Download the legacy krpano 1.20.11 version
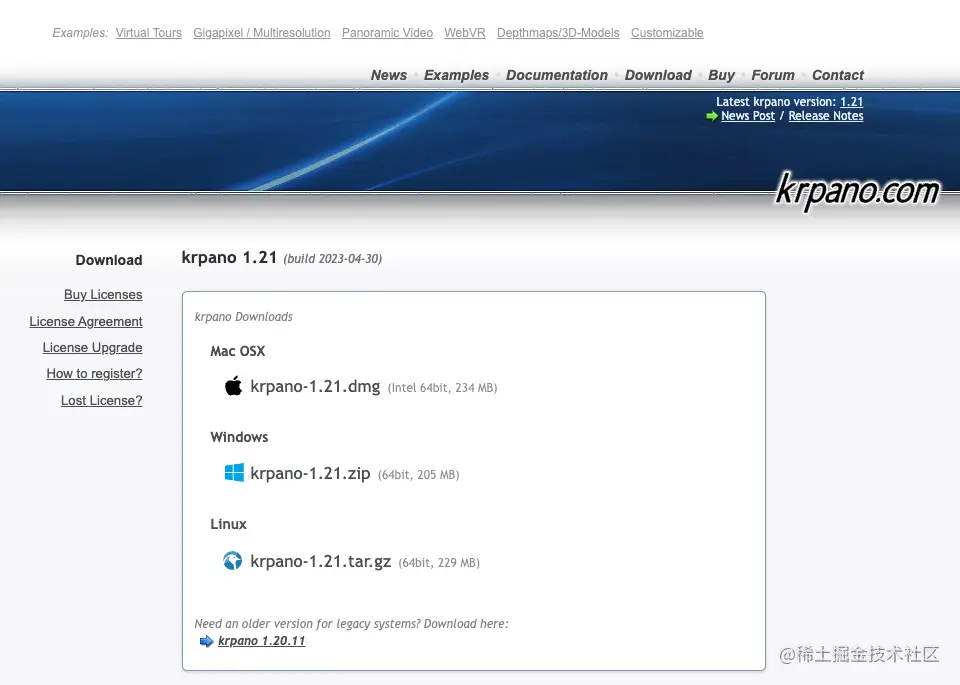 [262, 641]
